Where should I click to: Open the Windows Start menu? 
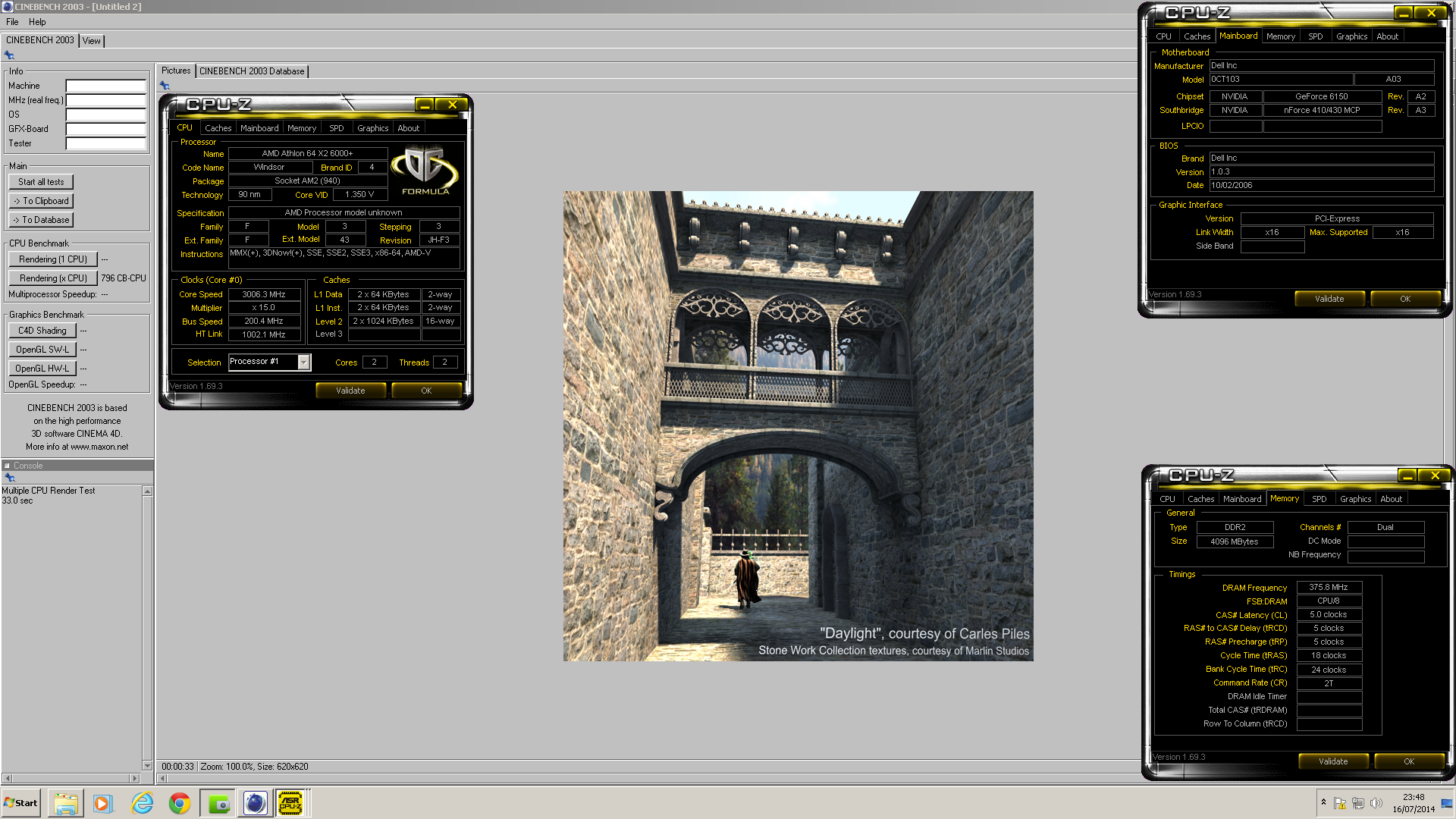(20, 803)
